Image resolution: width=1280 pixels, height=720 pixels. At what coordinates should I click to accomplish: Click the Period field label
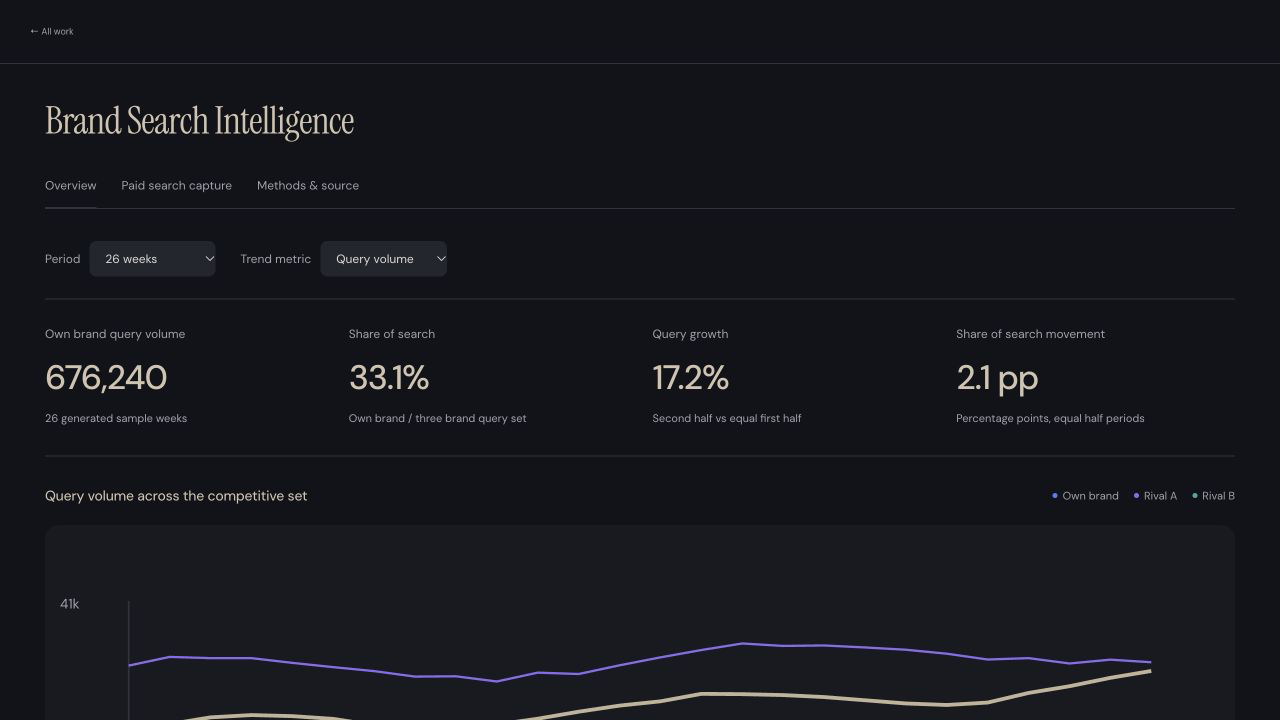(62, 259)
